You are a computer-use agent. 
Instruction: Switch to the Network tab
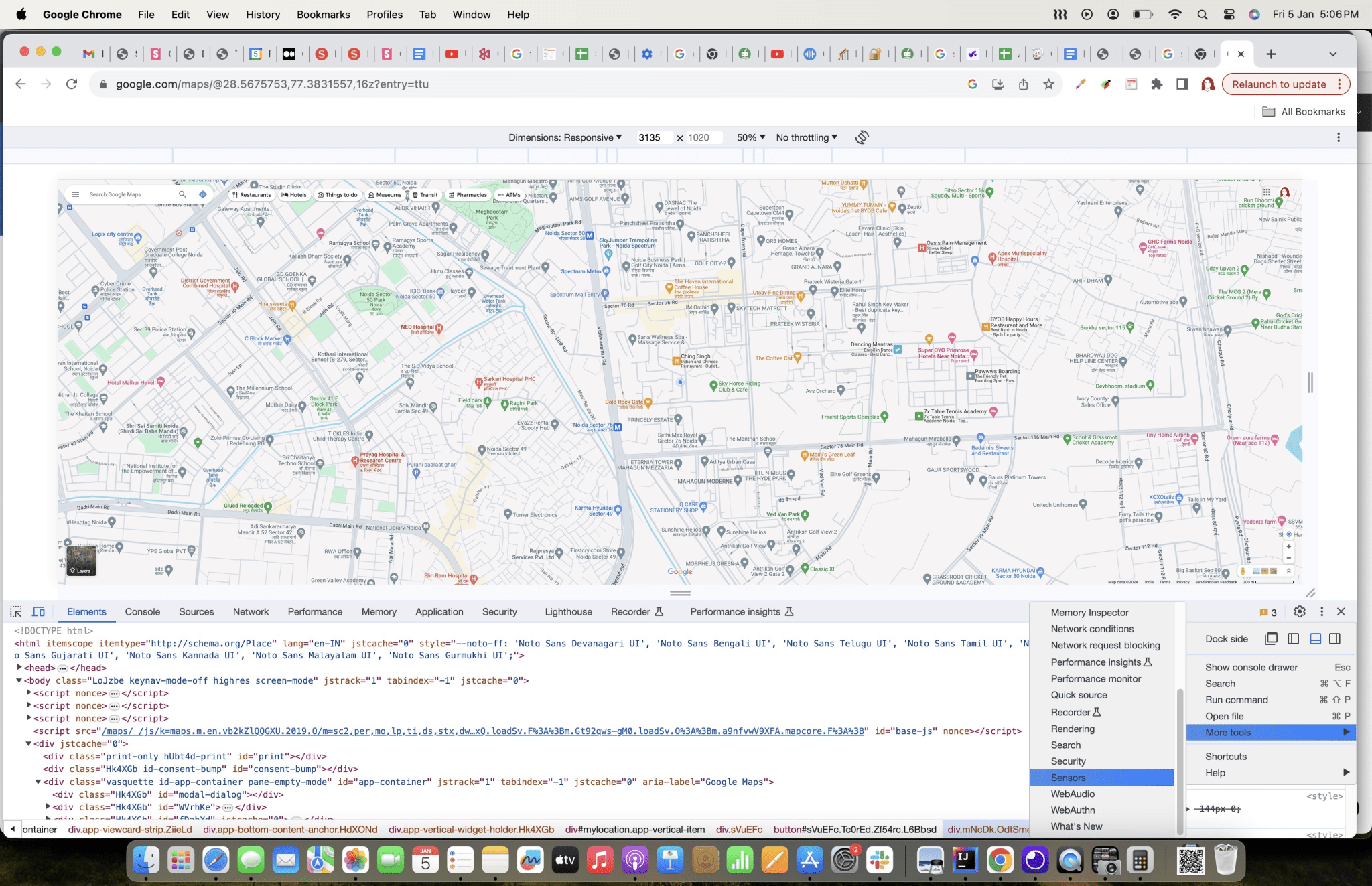[x=251, y=611]
